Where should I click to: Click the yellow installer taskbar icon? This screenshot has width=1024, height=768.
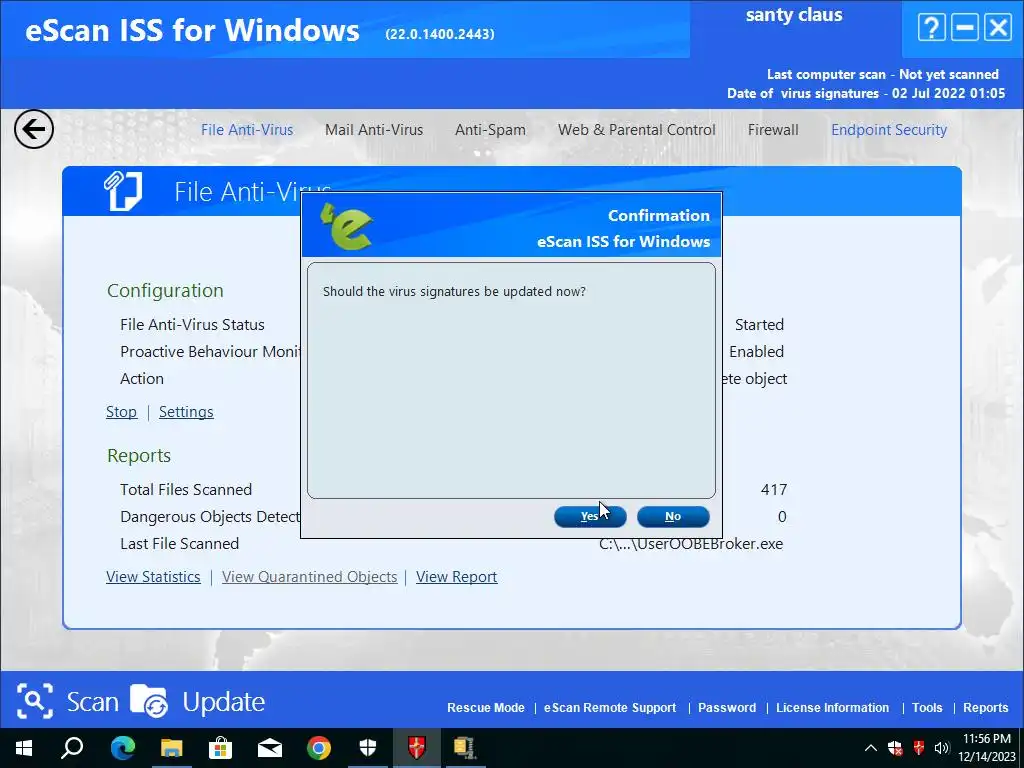click(x=464, y=748)
